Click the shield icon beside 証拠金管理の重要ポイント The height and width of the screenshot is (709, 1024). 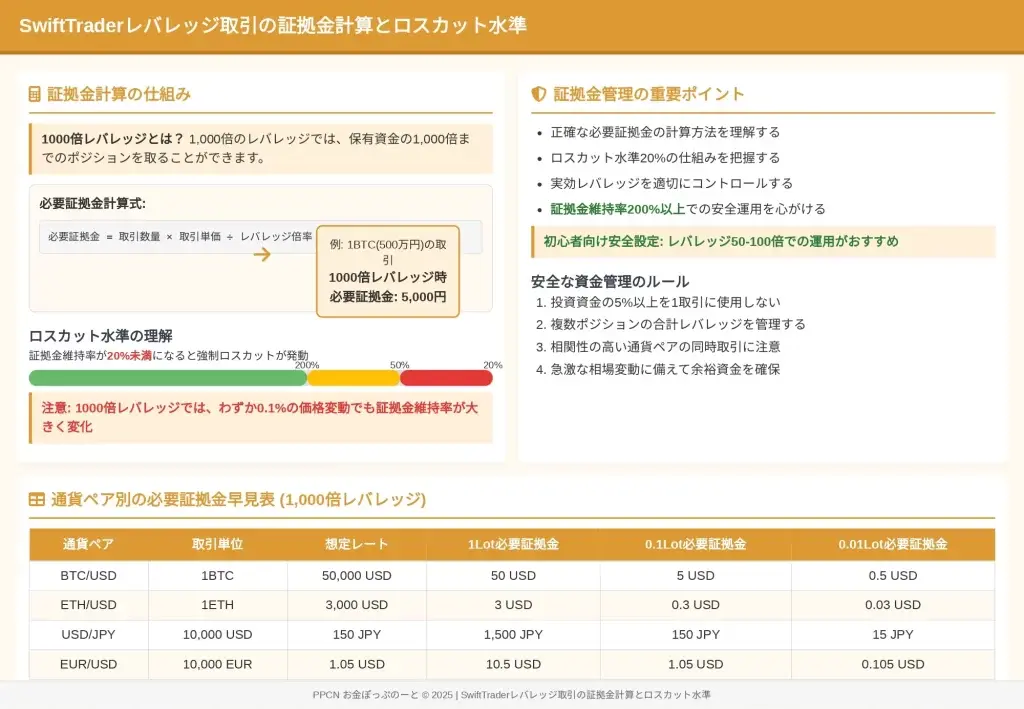point(538,94)
